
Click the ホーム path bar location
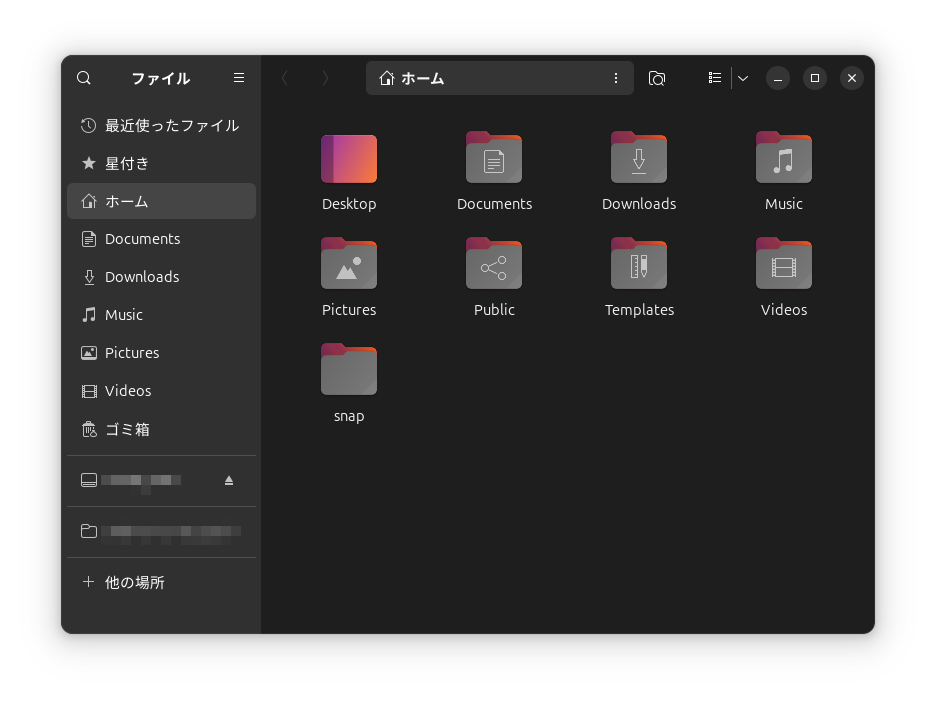[x=412, y=78]
